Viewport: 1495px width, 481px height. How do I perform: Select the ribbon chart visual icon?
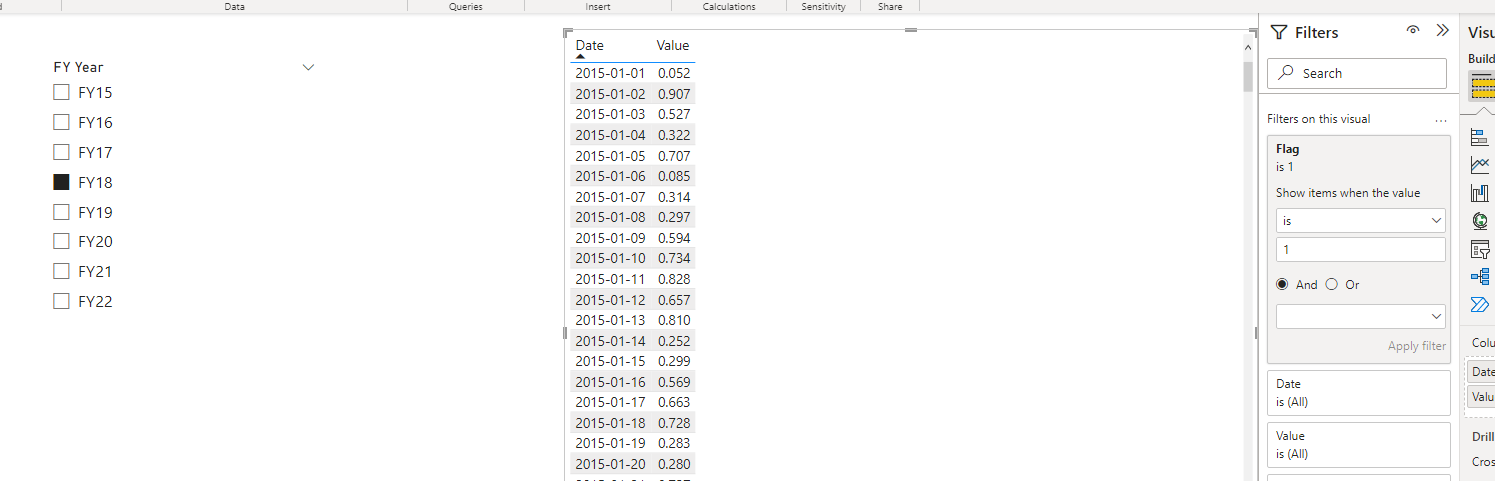pyautogui.click(x=1480, y=193)
